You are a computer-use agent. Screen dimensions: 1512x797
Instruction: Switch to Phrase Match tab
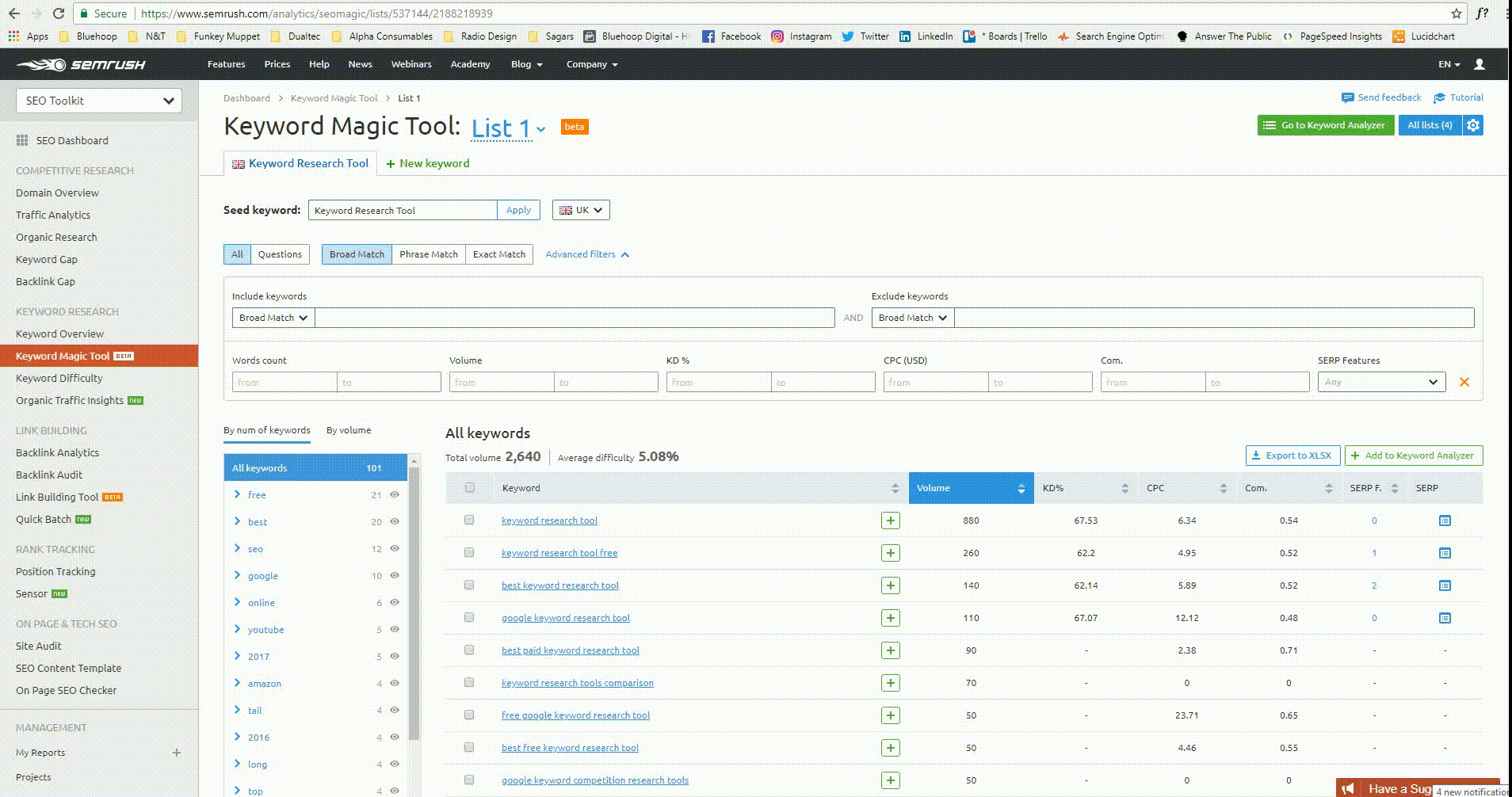click(x=428, y=254)
